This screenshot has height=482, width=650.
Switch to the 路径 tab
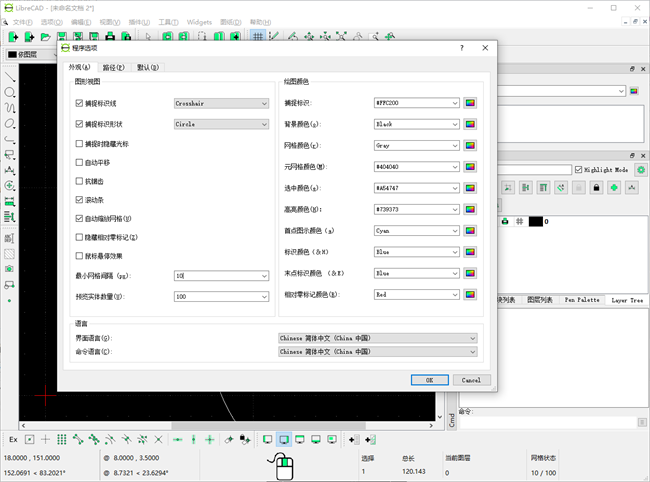[x=113, y=68]
